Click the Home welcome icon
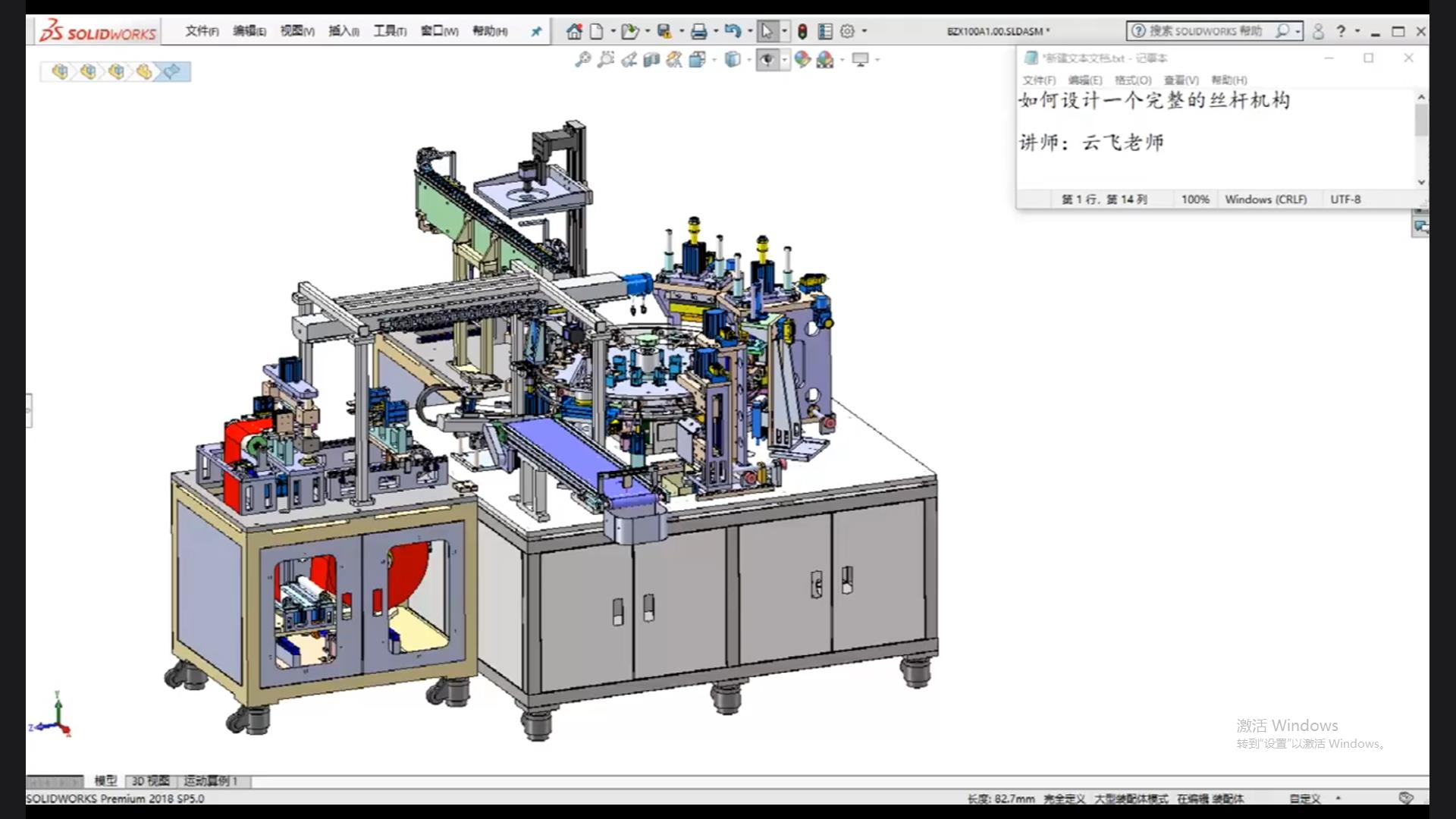 [x=575, y=31]
